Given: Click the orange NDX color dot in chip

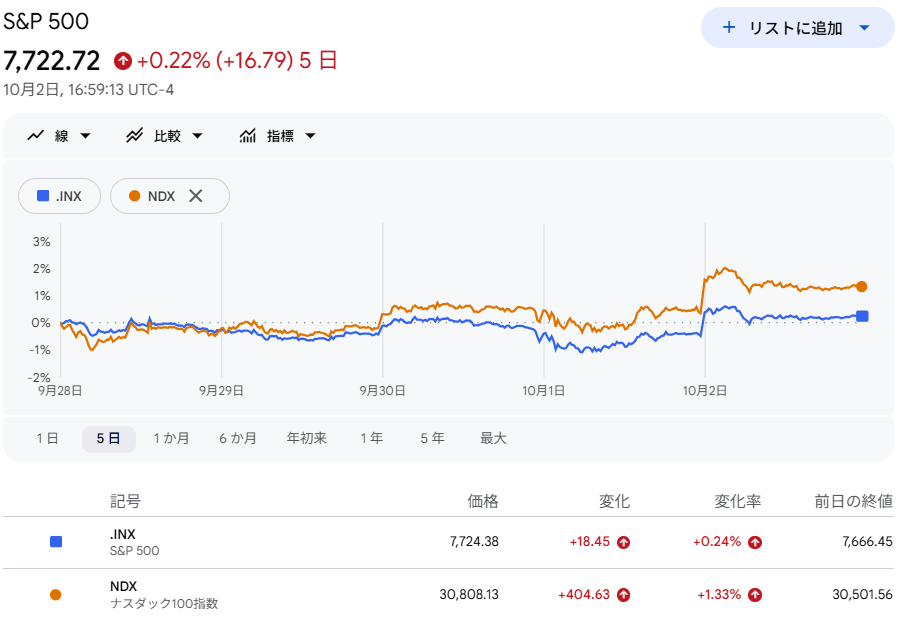Looking at the screenshot, I should point(135,196).
